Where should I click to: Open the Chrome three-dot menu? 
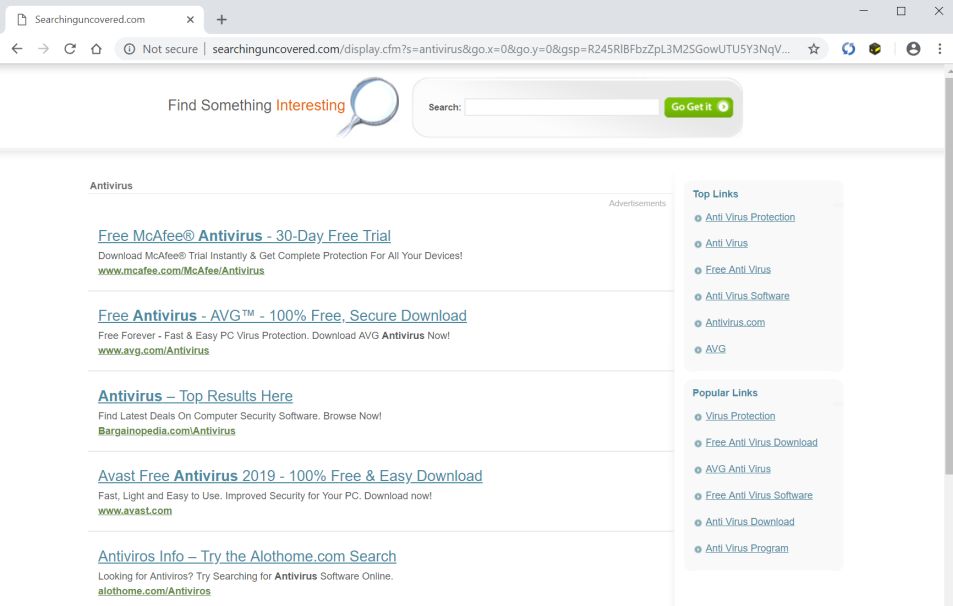pos(939,49)
